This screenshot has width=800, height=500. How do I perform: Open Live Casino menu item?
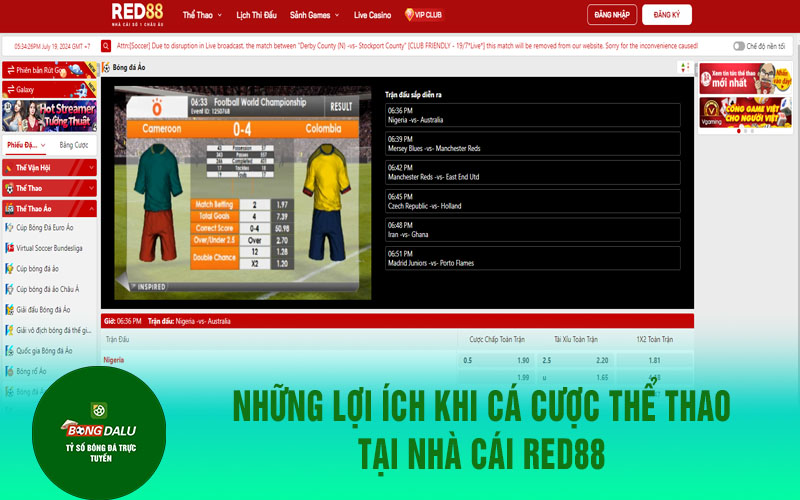372,15
